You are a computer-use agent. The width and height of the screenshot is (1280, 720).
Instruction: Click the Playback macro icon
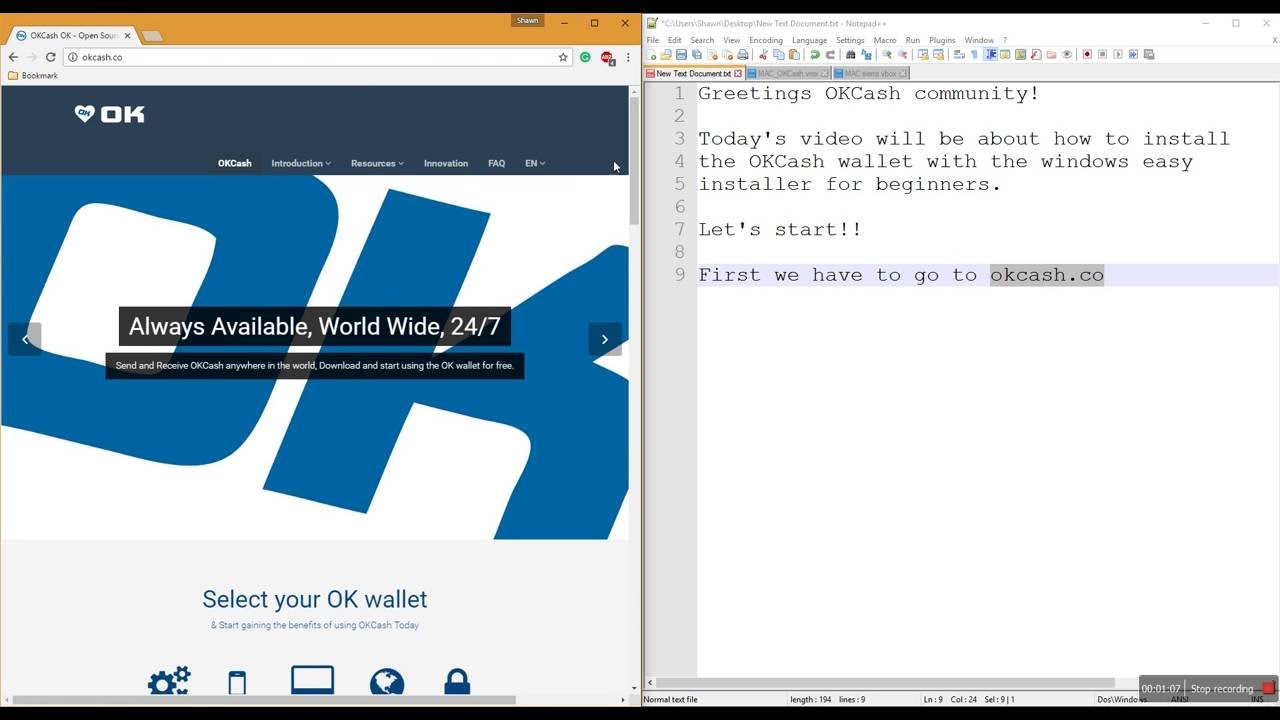coord(1118,54)
